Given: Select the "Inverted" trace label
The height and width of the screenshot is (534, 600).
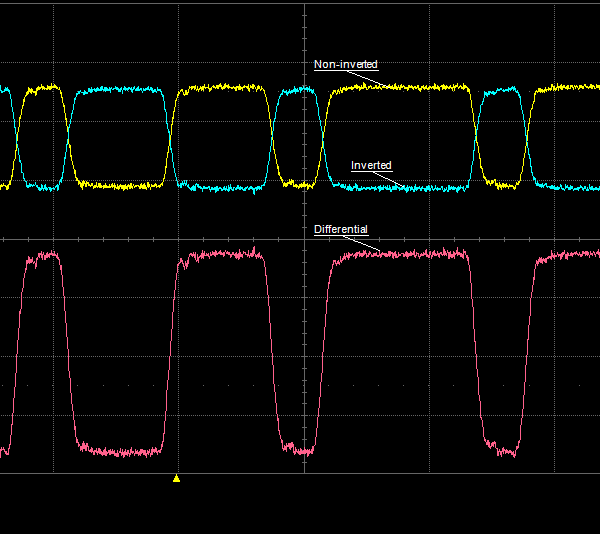Looking at the screenshot, I should coord(371,165).
